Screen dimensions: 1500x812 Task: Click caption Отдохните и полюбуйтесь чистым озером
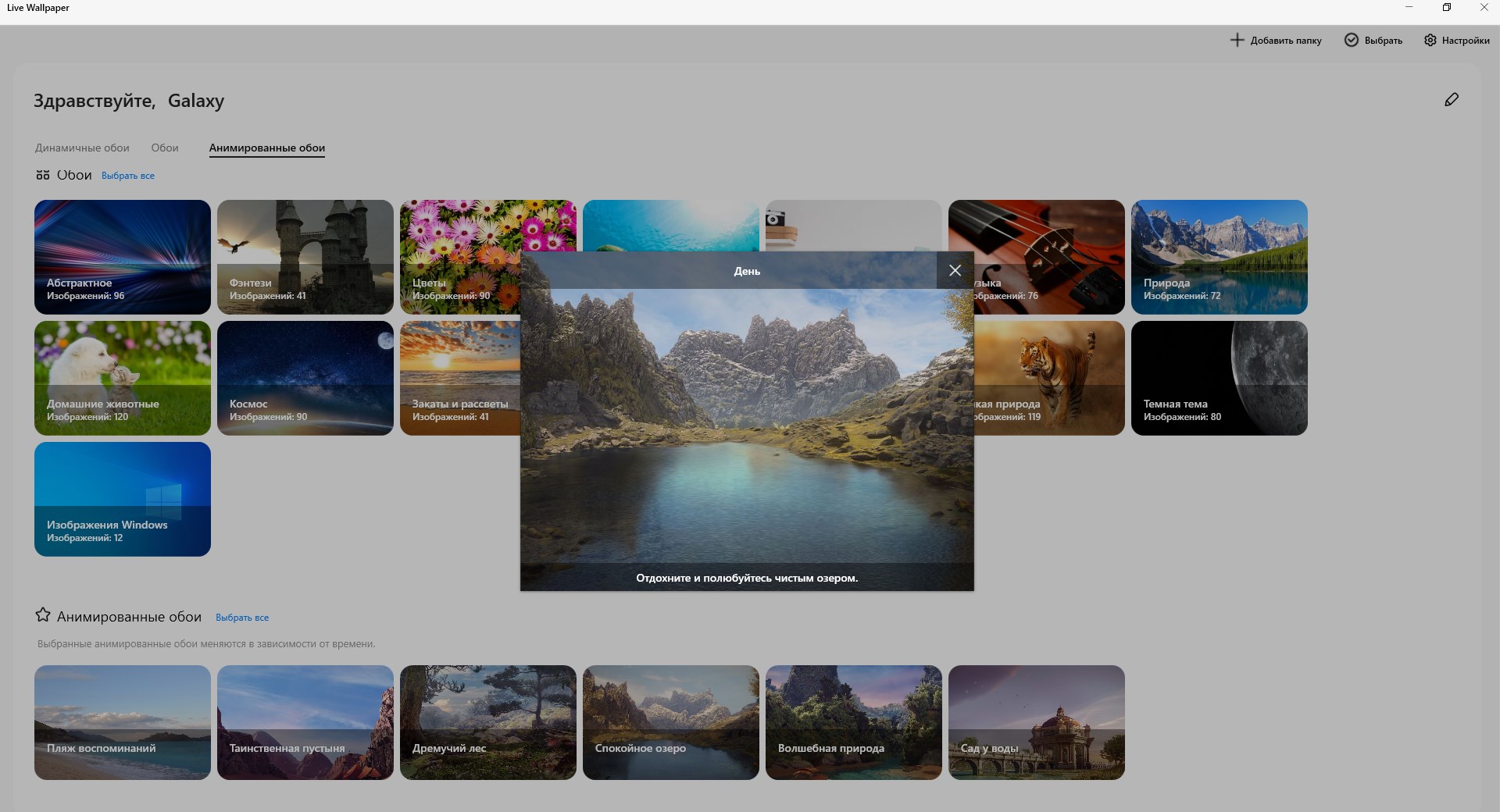(x=747, y=578)
